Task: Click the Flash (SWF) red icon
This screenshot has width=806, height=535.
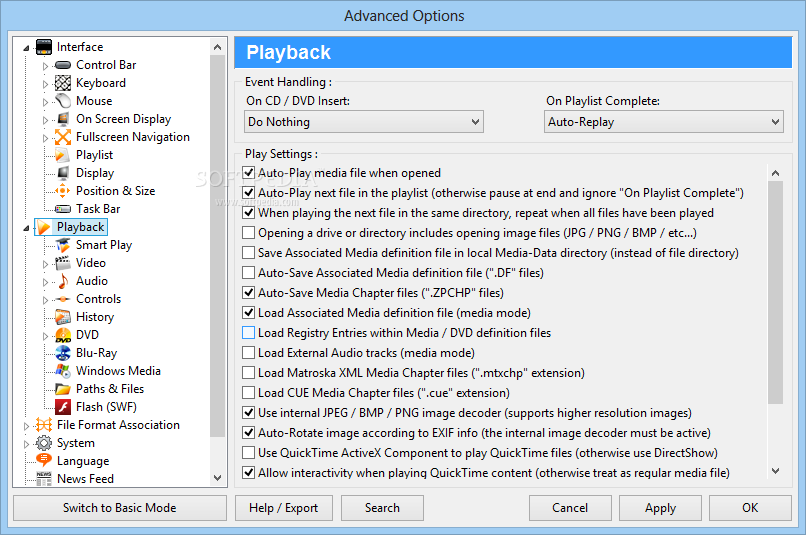Action: point(63,407)
